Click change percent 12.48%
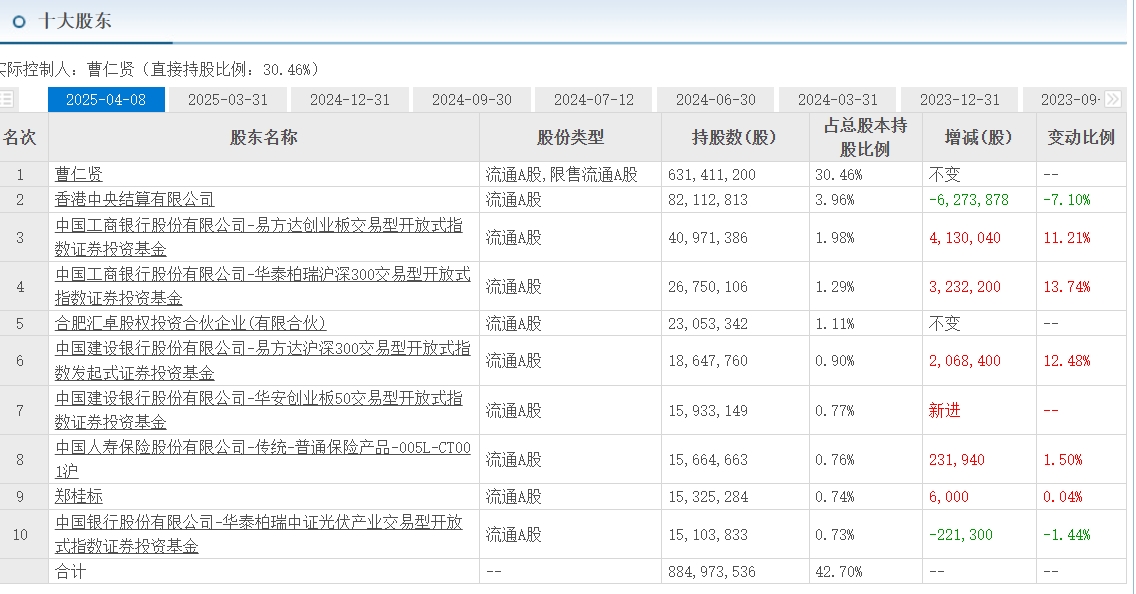 1066,361
